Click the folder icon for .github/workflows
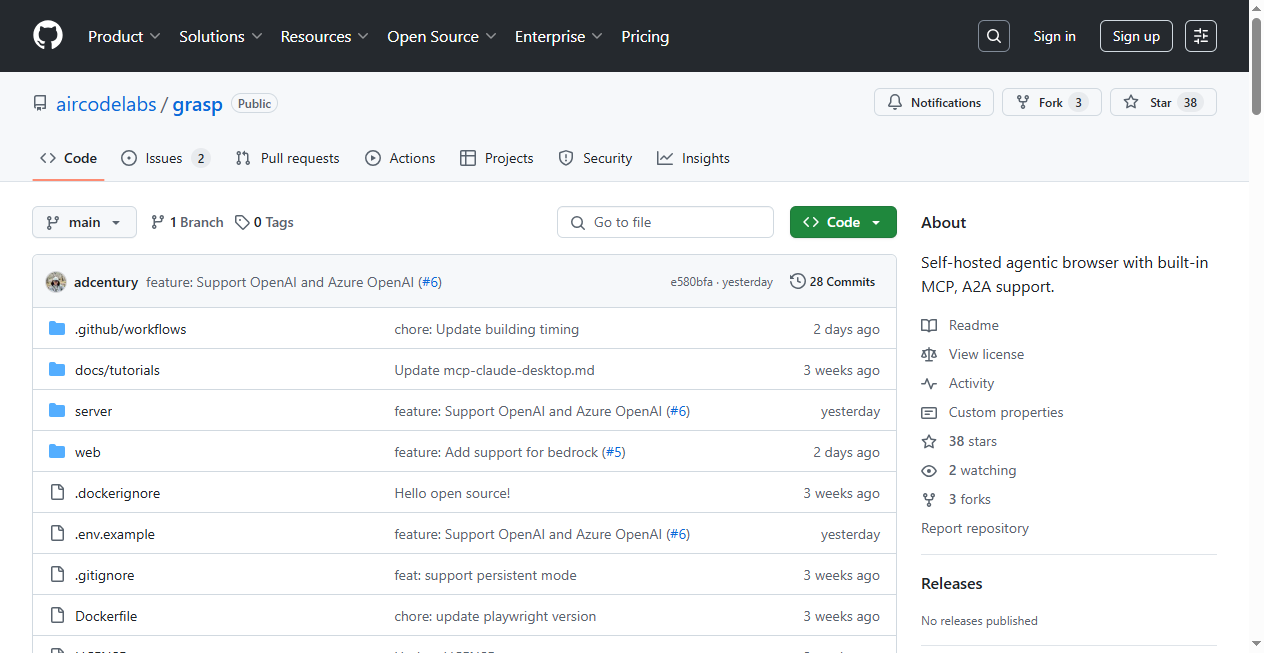1264x653 pixels. click(x=57, y=329)
